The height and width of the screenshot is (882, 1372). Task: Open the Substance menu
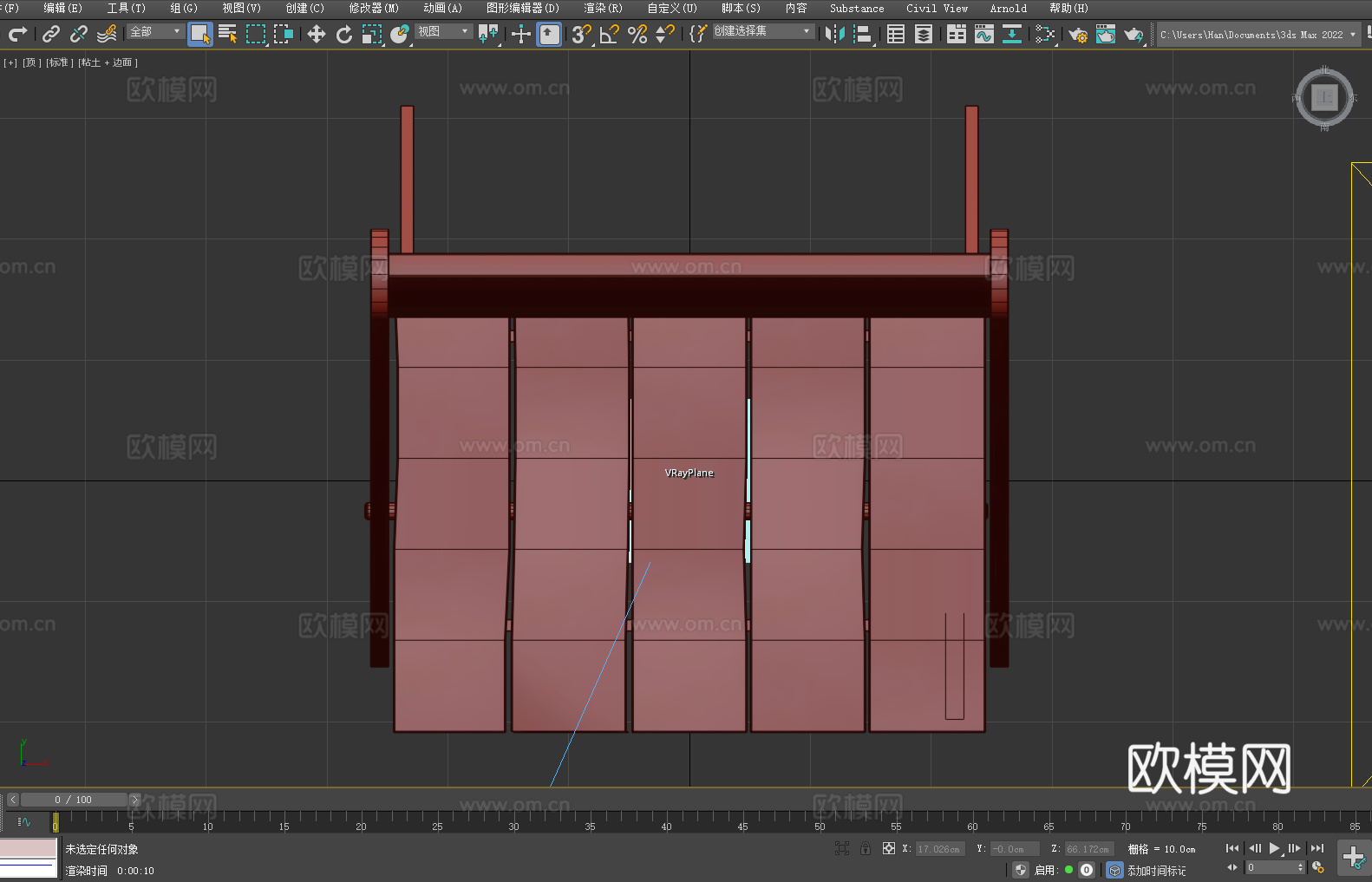coord(857,8)
